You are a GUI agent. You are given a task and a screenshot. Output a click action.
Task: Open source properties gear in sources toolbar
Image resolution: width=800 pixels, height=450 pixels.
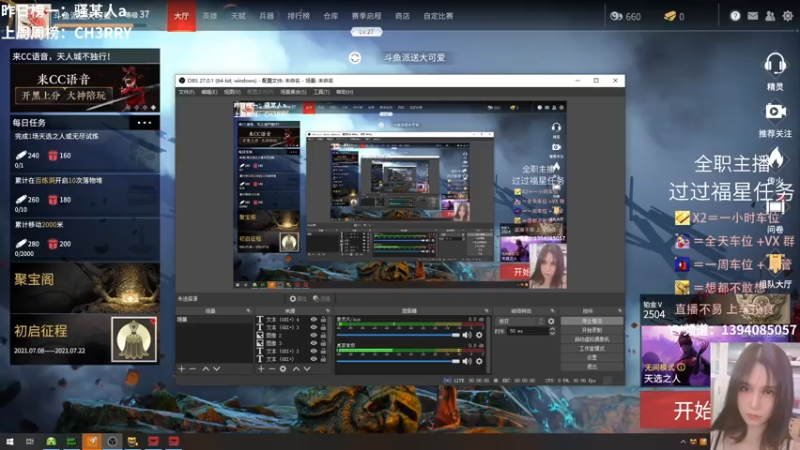click(283, 368)
